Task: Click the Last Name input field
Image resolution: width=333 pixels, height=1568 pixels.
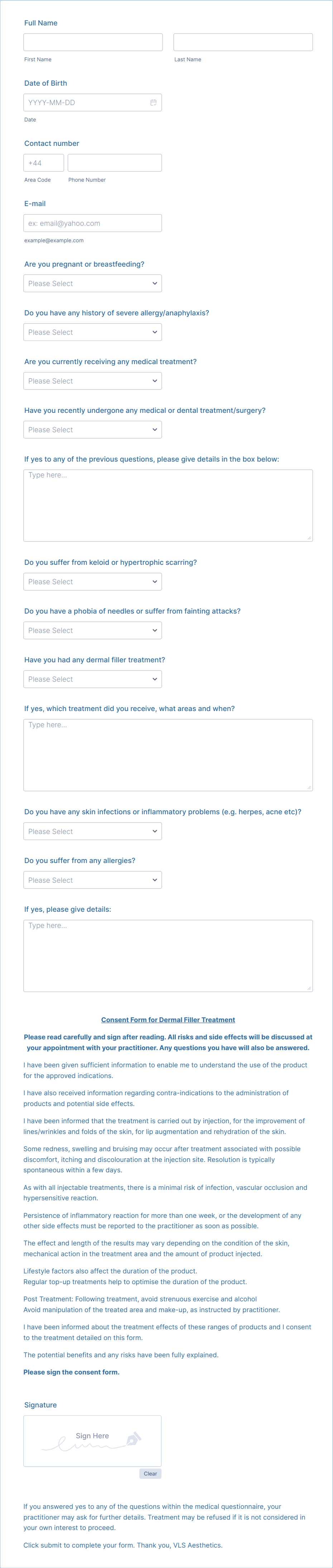Action: (242, 41)
